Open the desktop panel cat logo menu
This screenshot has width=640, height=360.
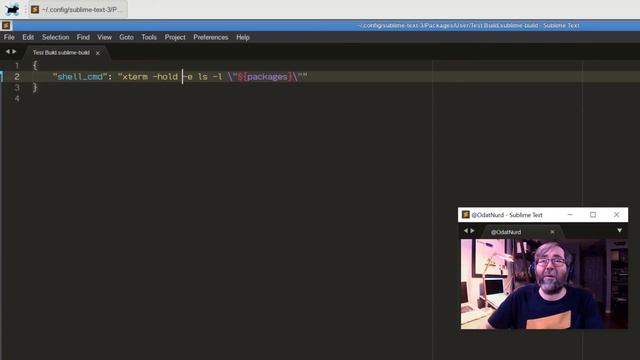tap(12, 9)
